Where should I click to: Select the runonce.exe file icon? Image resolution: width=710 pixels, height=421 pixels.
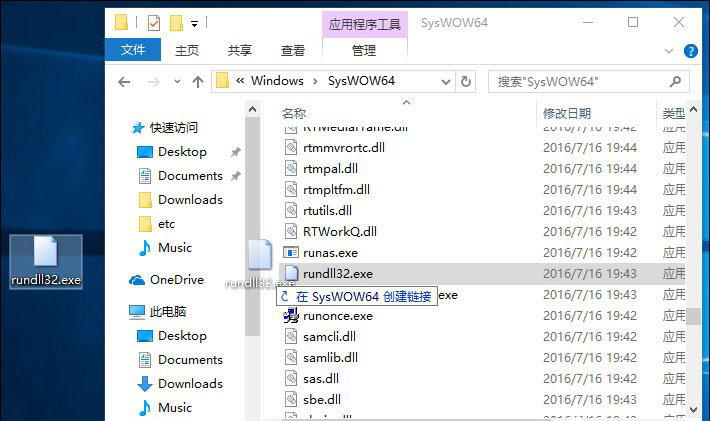coord(291,316)
